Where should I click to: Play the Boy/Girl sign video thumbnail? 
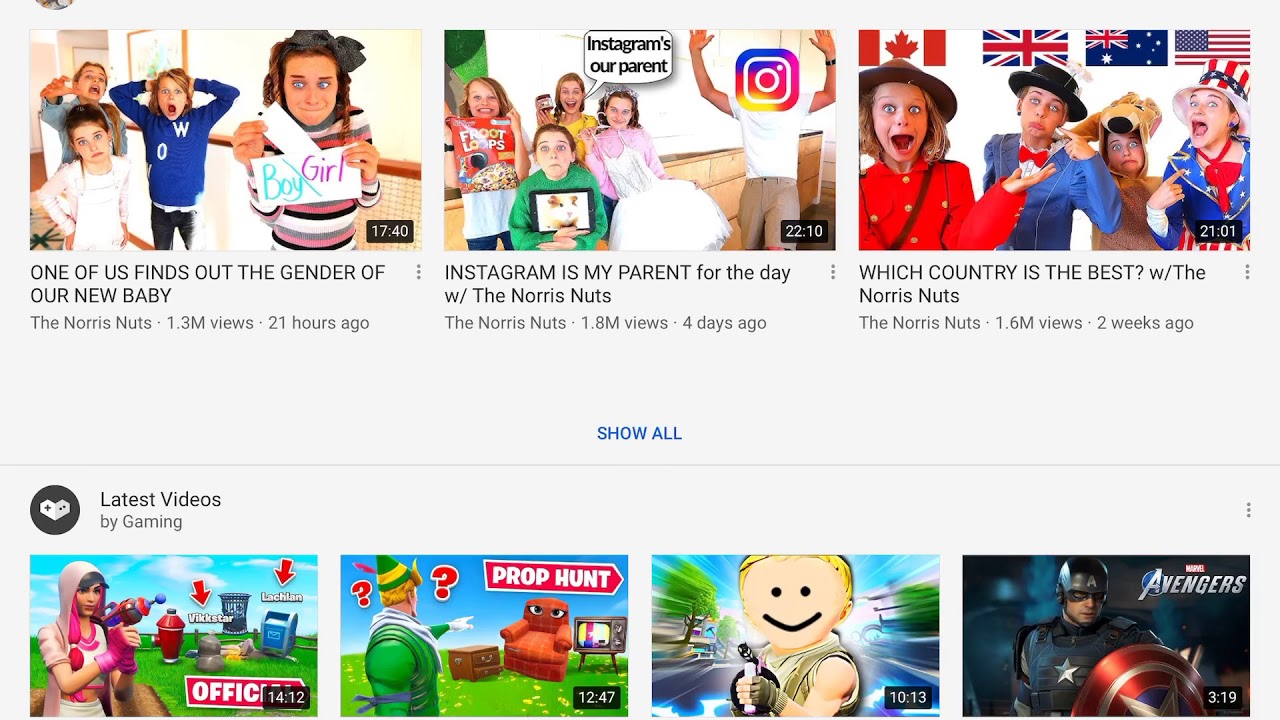(225, 140)
